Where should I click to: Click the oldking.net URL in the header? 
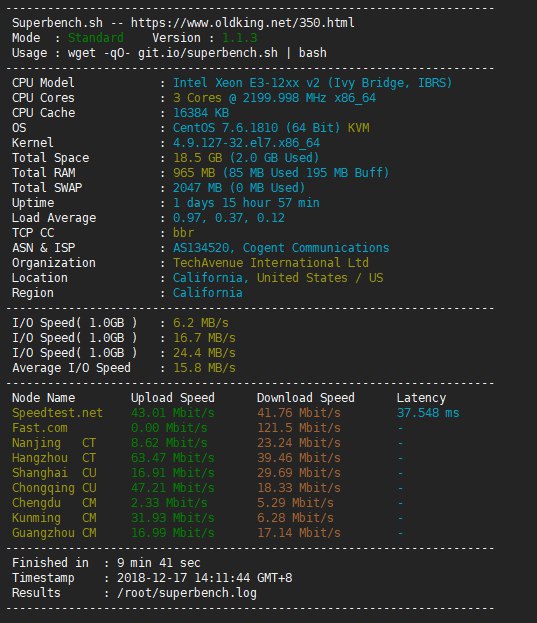[x=243, y=23]
